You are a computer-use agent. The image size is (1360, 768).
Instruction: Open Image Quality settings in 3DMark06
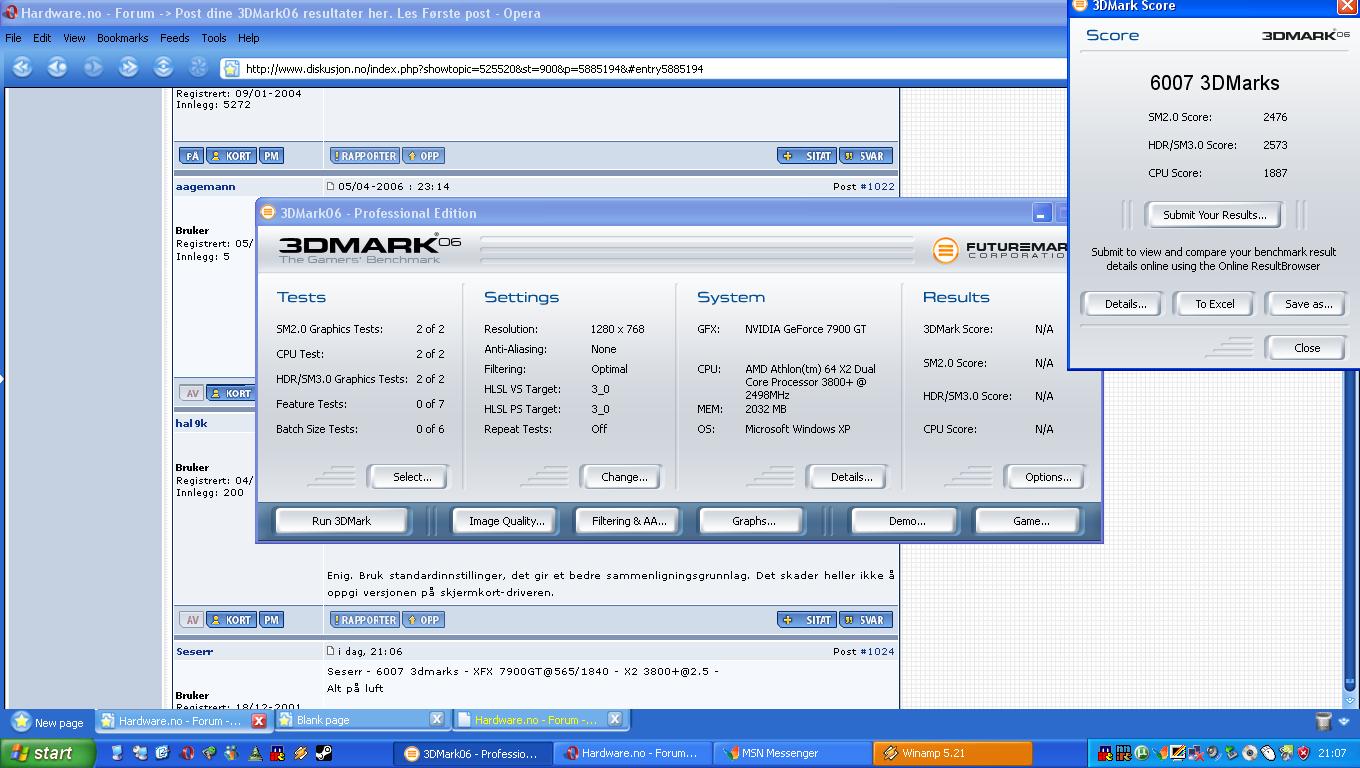pyautogui.click(x=507, y=521)
